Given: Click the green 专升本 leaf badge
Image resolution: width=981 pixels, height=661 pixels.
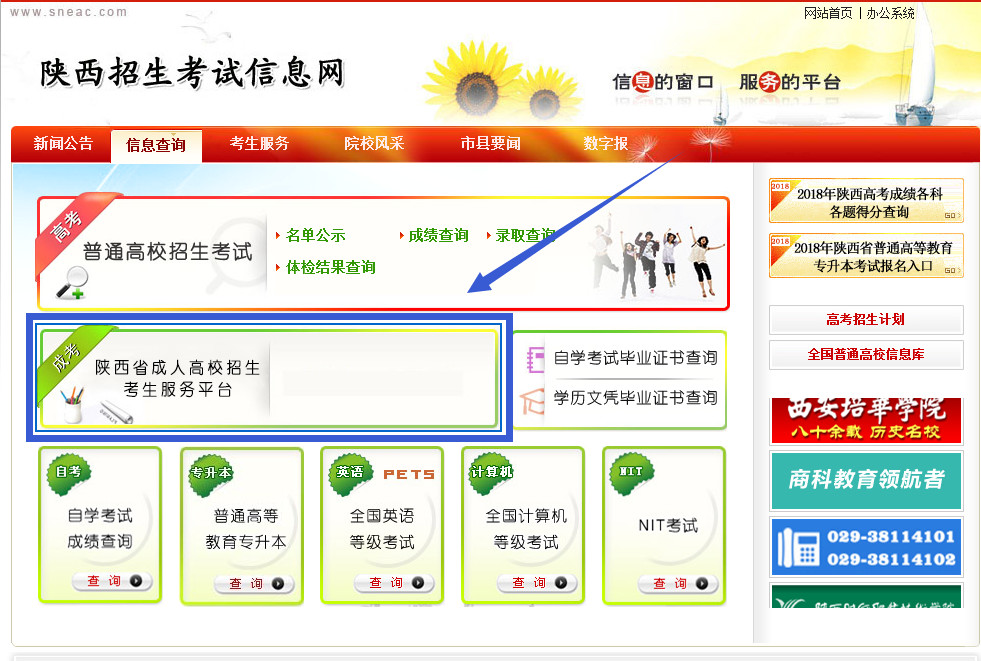Looking at the screenshot, I should tap(211, 473).
